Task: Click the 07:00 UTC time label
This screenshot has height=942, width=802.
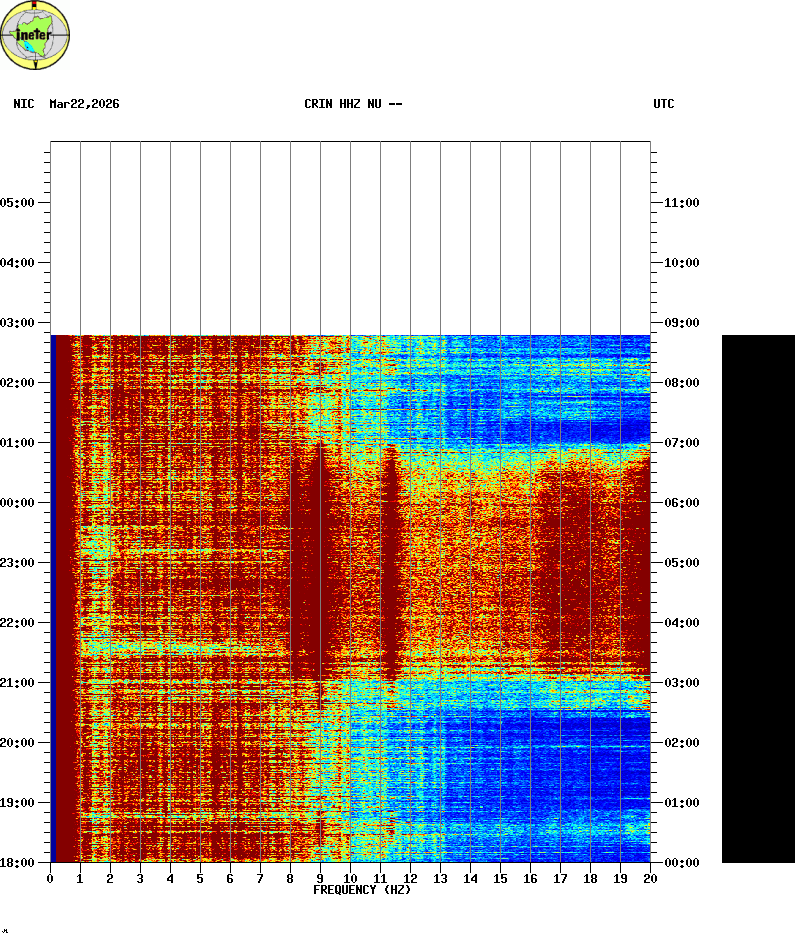Action: pos(681,443)
